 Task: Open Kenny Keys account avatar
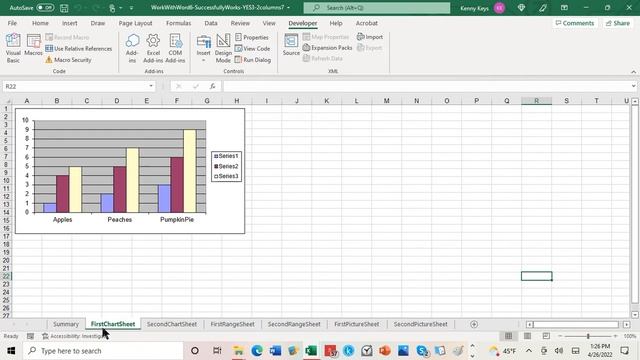pos(499,8)
